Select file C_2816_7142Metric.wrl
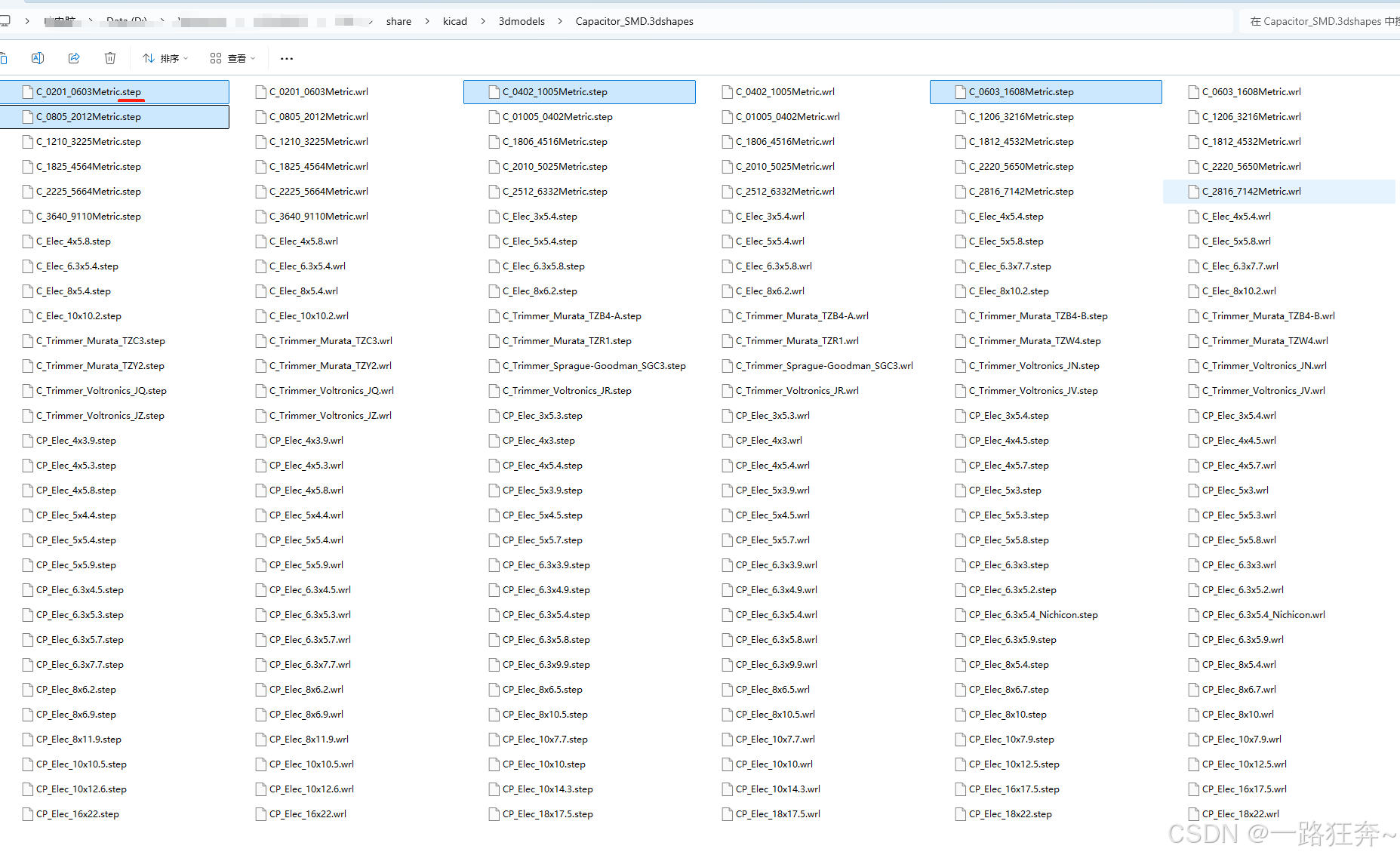Screen dimensions: 1400x858 click(x=1279, y=192)
